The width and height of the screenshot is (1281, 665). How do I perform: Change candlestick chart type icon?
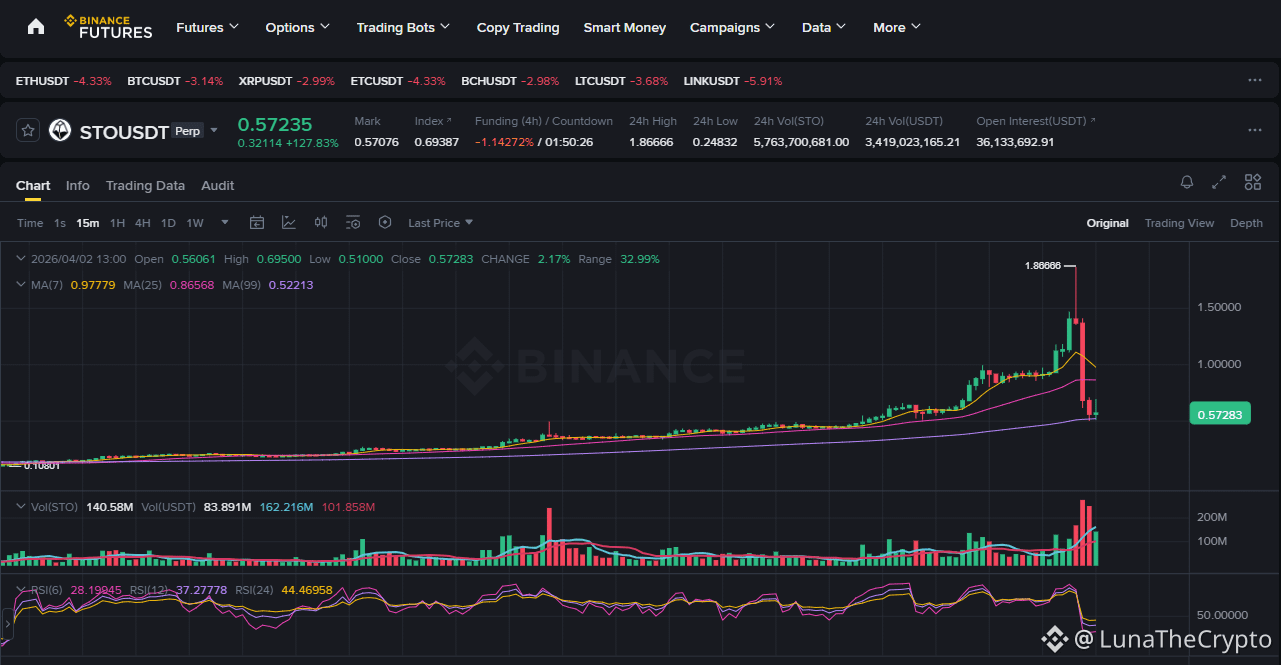[x=321, y=222]
